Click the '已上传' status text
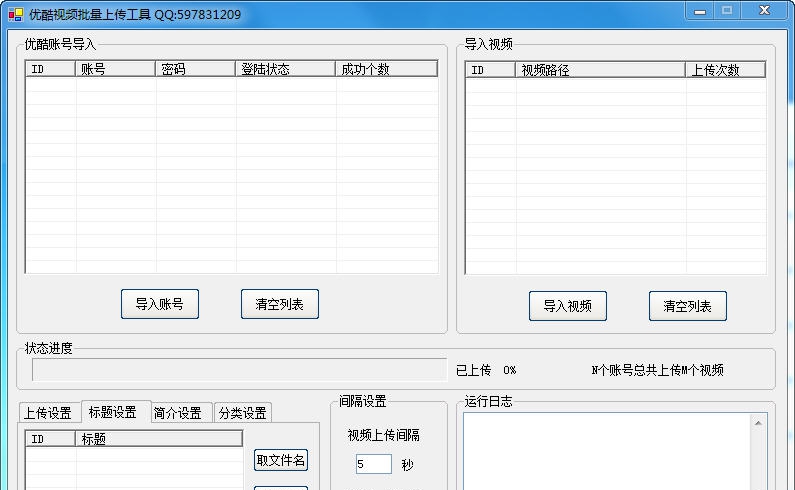The width and height of the screenshot is (795, 490). (x=474, y=370)
